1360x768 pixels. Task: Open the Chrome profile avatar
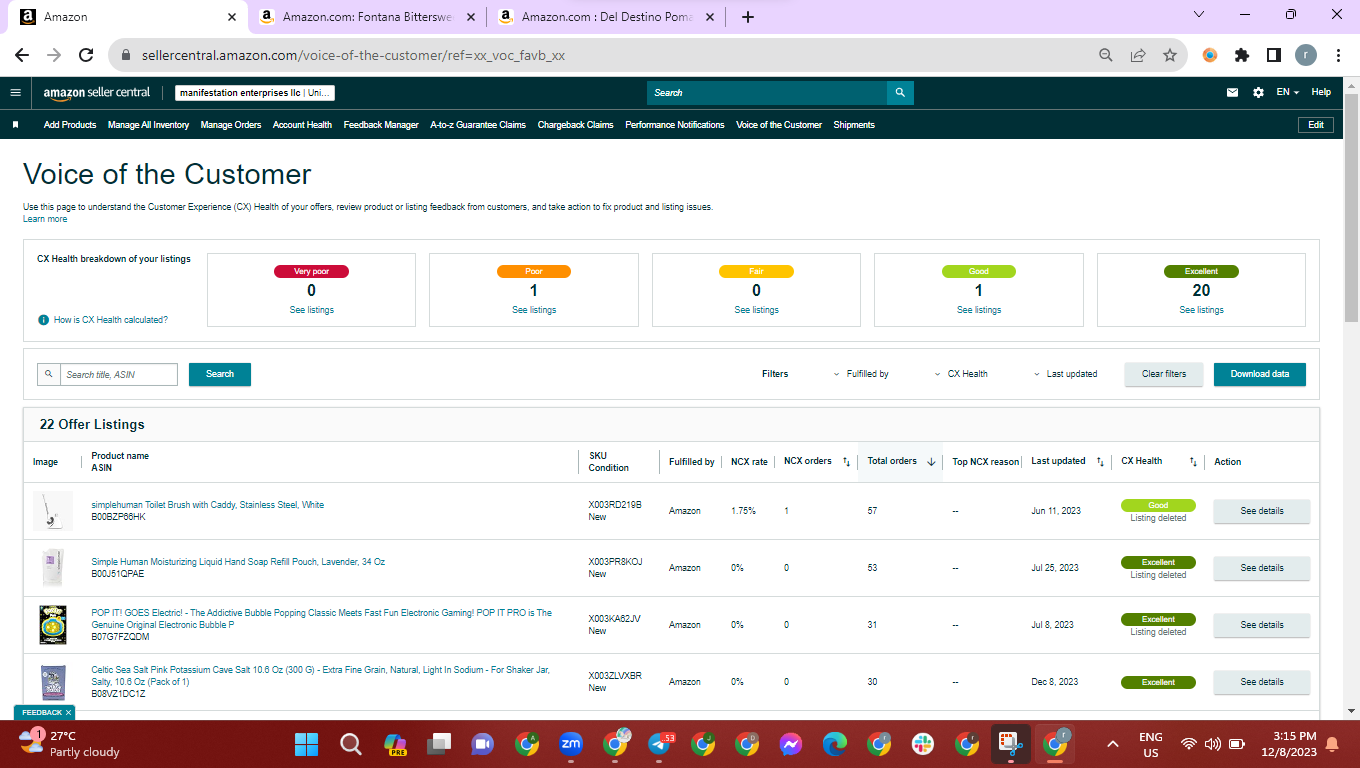(1306, 55)
